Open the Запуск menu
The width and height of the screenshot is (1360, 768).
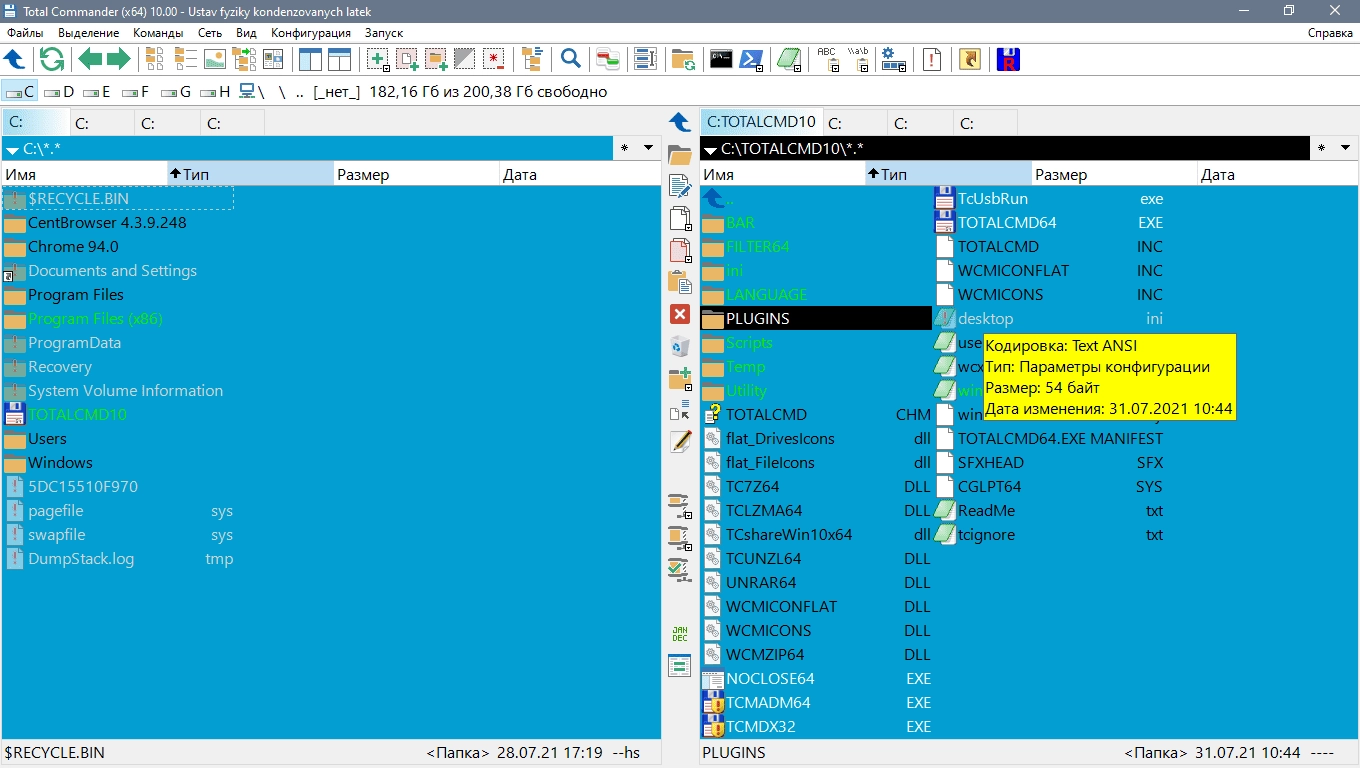pos(384,33)
